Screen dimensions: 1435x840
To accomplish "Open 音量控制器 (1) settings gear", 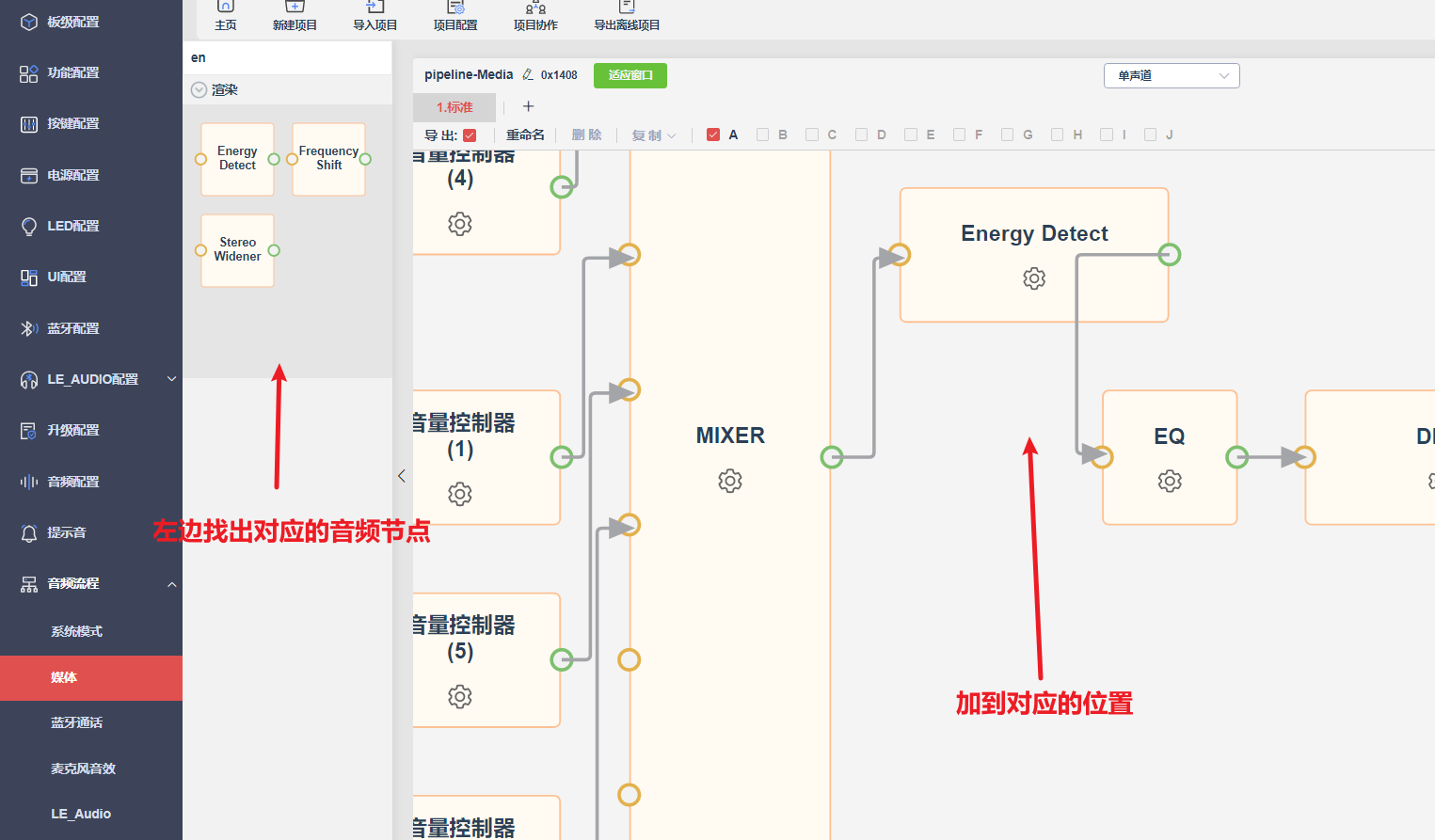I will [460, 494].
